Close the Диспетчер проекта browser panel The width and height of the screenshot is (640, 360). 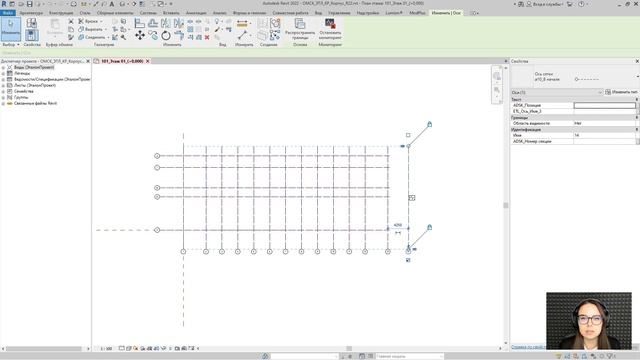[88, 61]
